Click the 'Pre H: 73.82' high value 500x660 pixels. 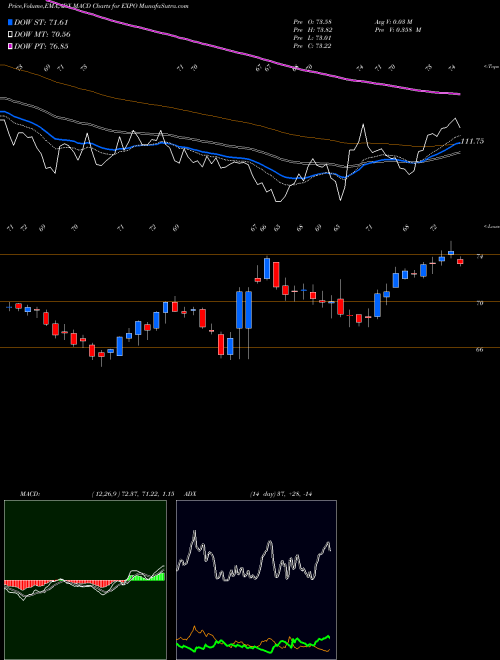click(x=312, y=30)
